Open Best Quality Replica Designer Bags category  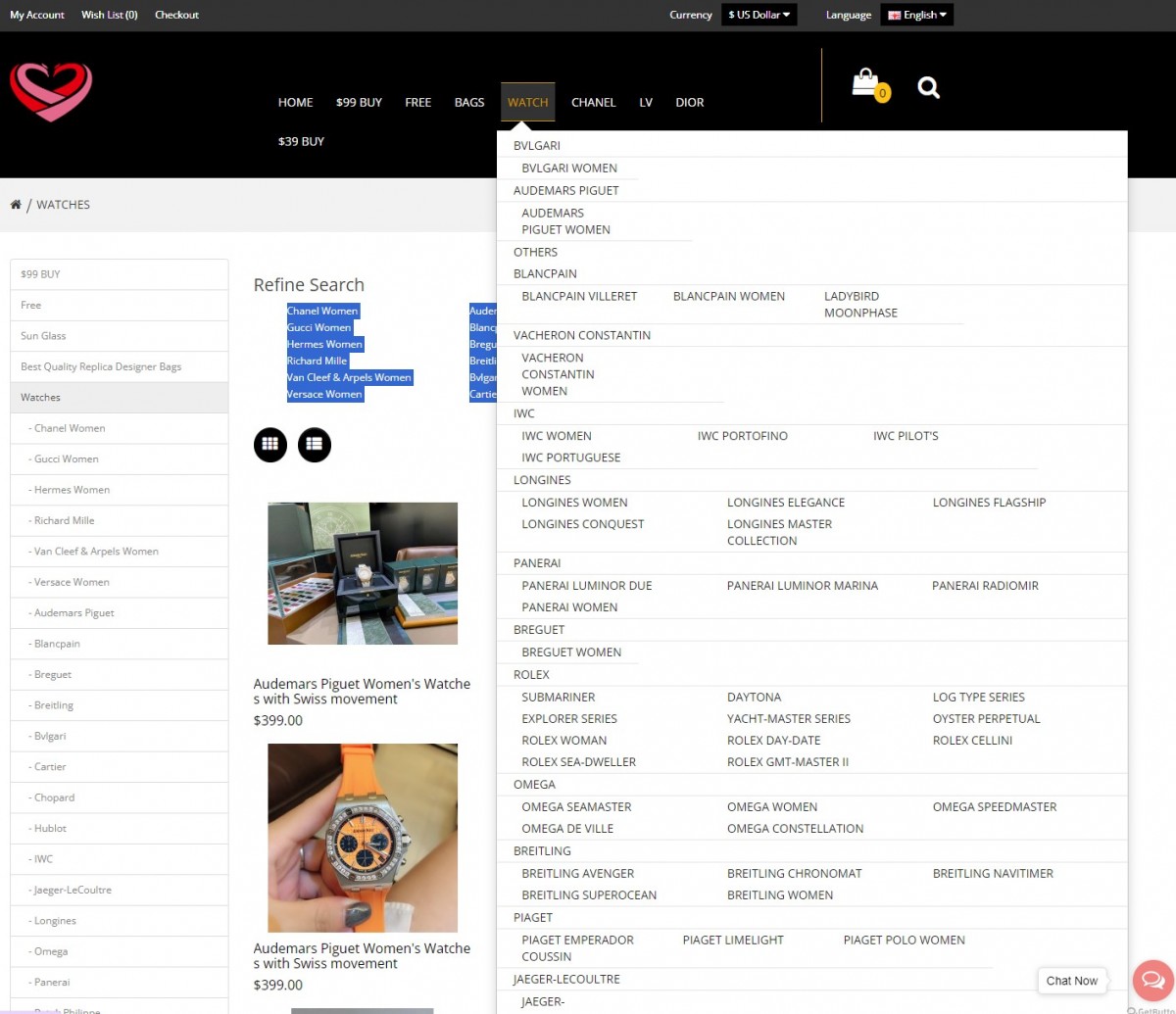[x=119, y=366]
